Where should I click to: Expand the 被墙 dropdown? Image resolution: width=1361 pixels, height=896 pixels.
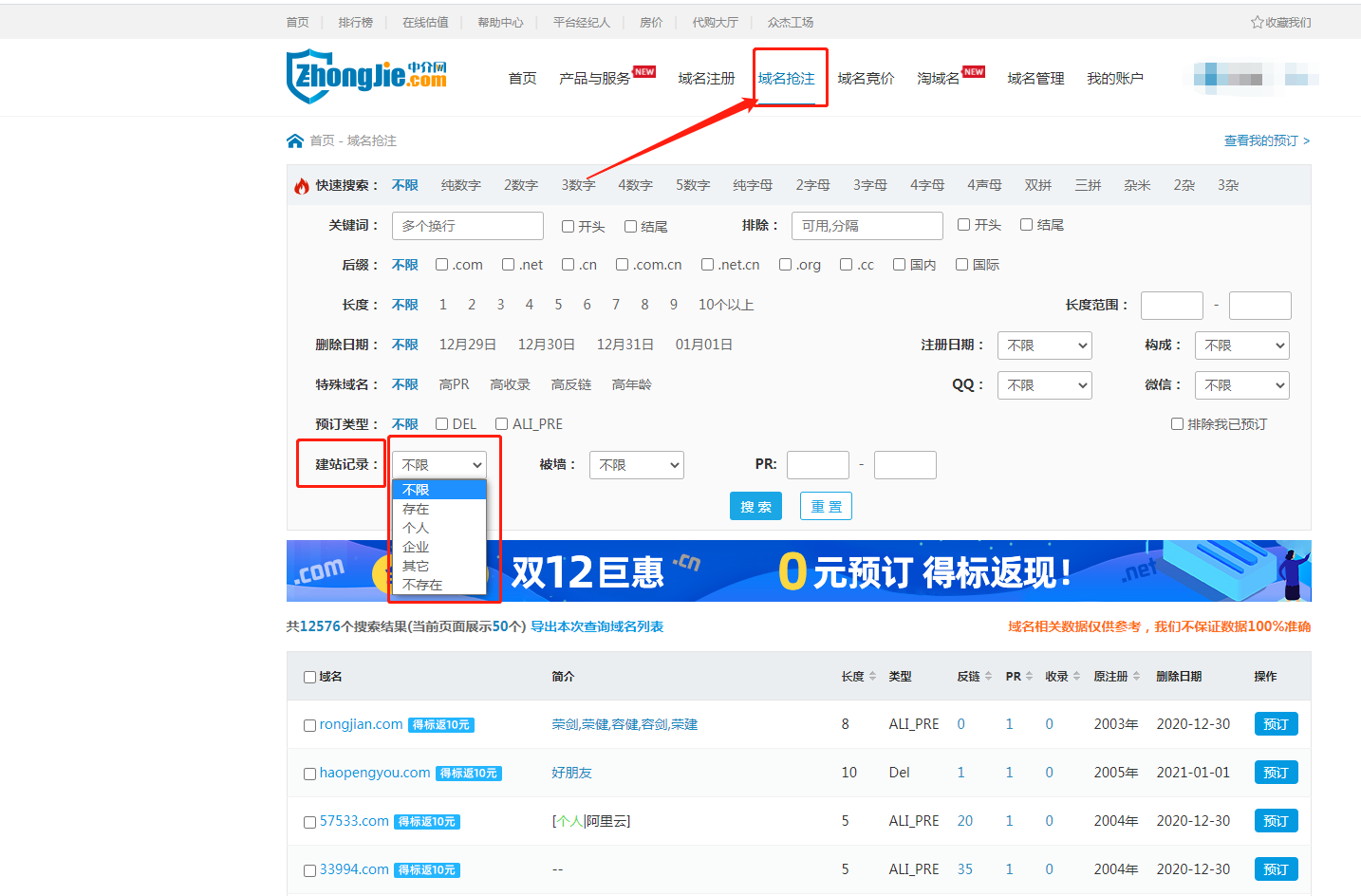pyautogui.click(x=636, y=465)
